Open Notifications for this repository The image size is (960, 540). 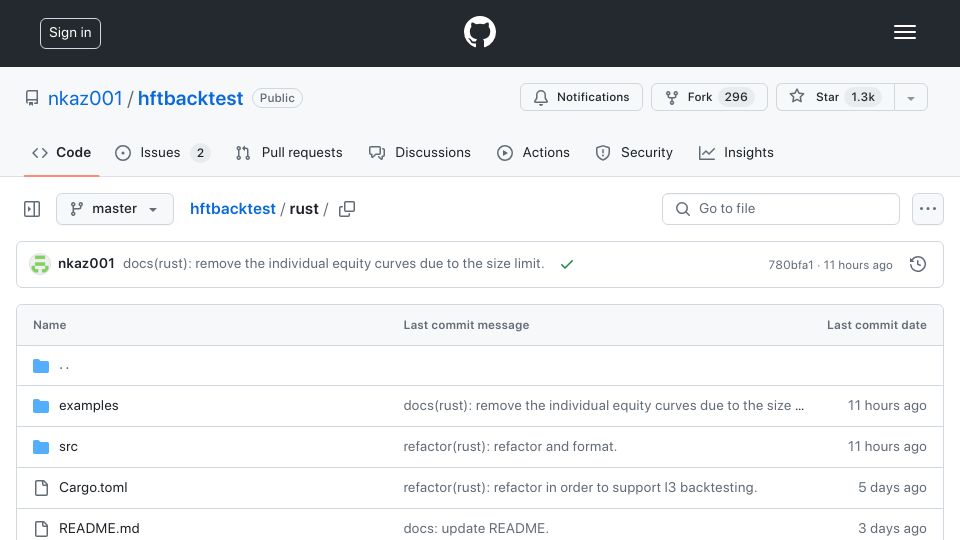point(581,97)
